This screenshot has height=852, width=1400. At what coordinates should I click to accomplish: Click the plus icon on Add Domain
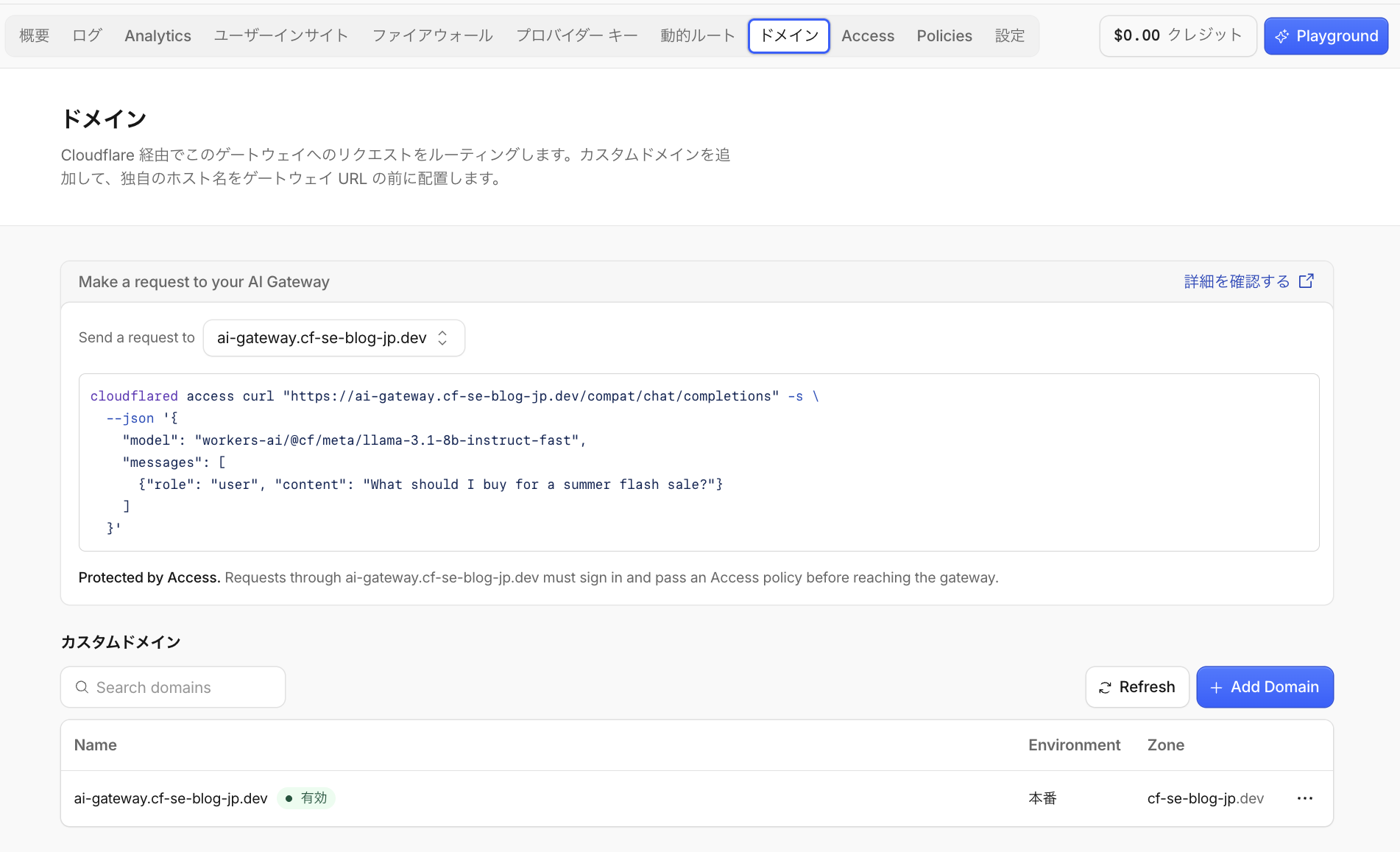1216,687
